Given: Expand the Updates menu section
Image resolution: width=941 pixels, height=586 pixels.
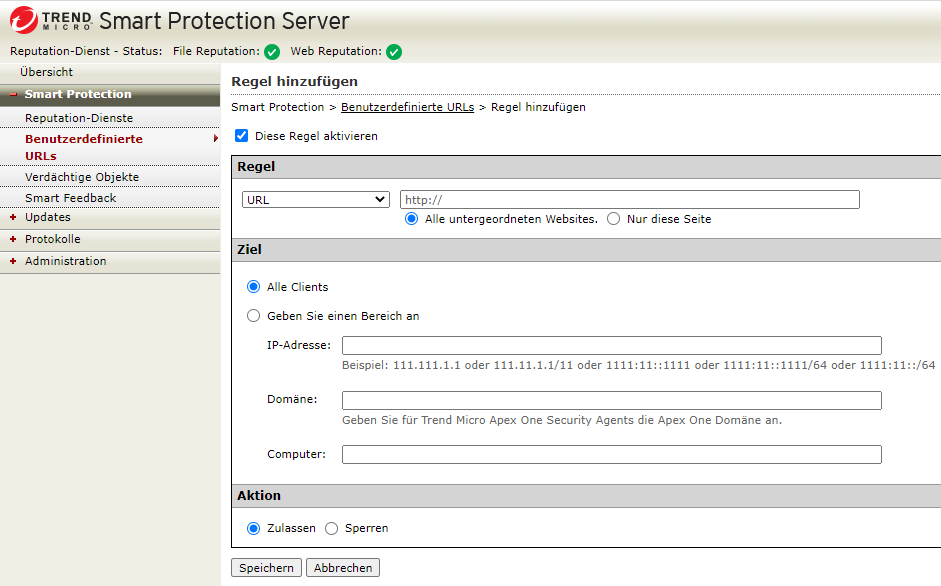Looking at the screenshot, I should 13,218.
